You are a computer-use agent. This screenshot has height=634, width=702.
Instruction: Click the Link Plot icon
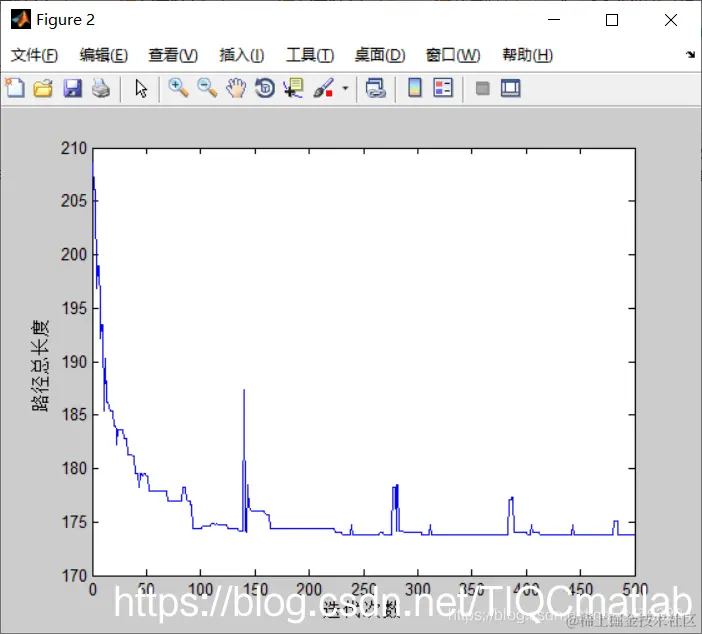pyautogui.click(x=376, y=88)
